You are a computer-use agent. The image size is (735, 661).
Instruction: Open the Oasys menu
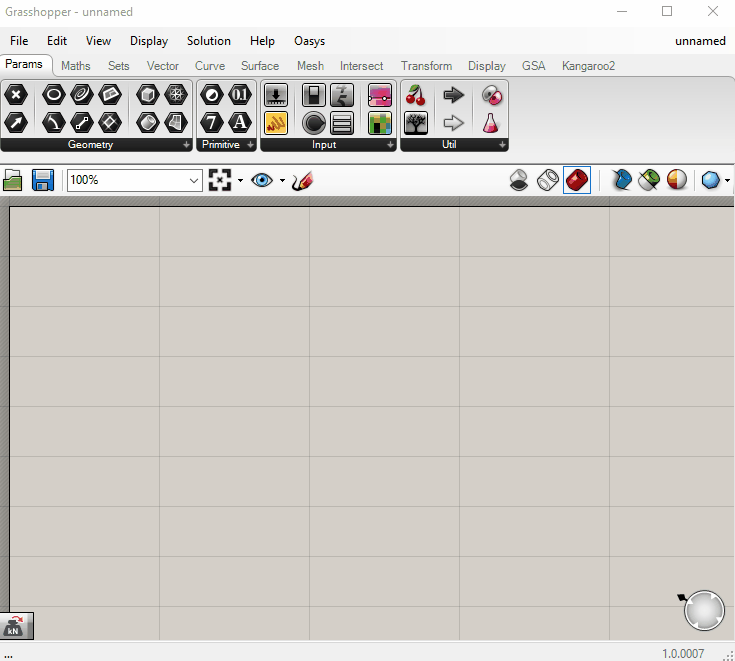(309, 41)
